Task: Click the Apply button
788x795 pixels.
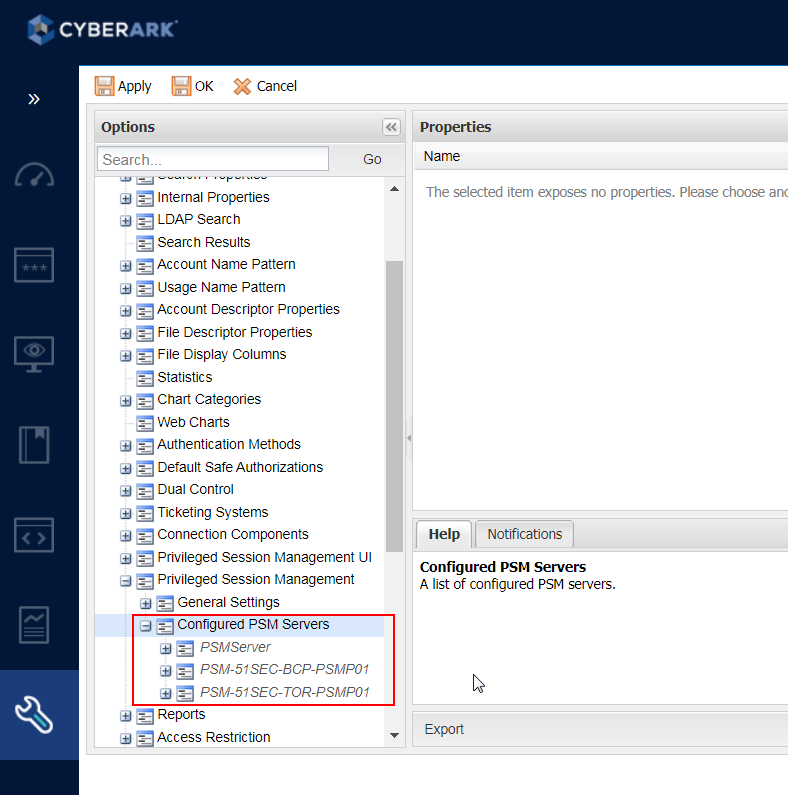Action: 123,86
